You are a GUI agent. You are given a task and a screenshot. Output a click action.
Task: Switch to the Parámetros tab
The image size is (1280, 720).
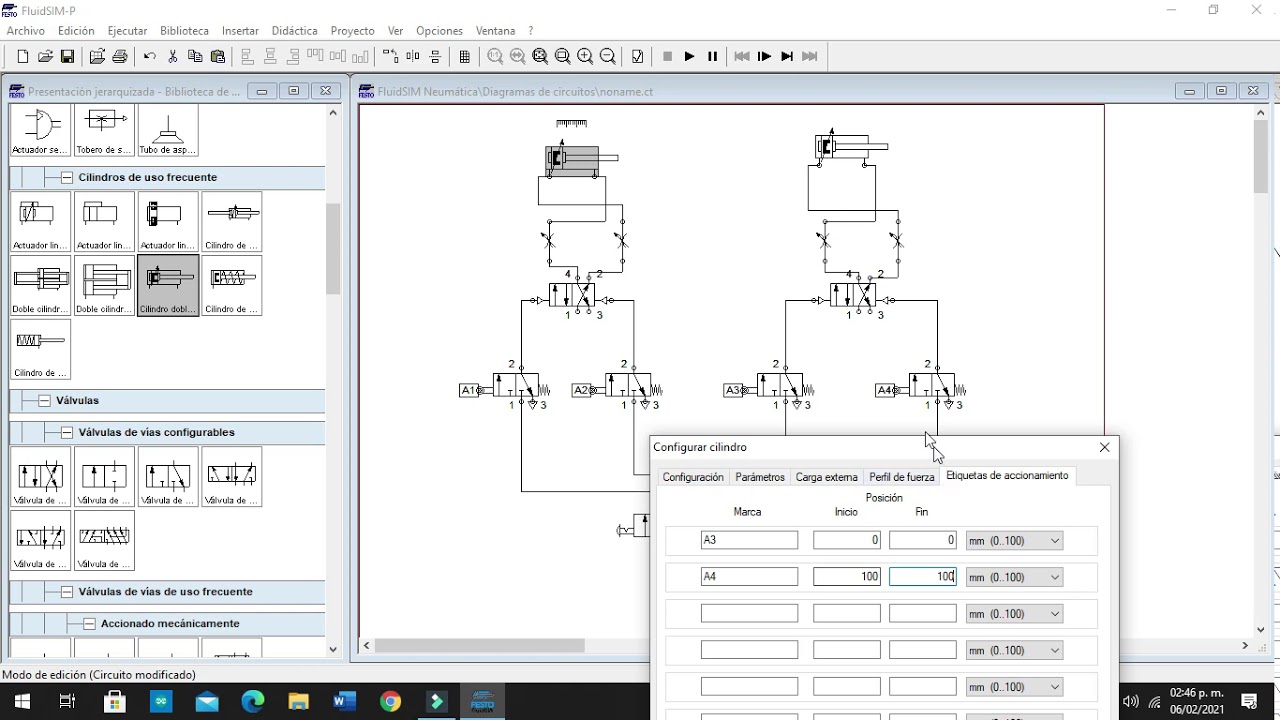(x=760, y=477)
